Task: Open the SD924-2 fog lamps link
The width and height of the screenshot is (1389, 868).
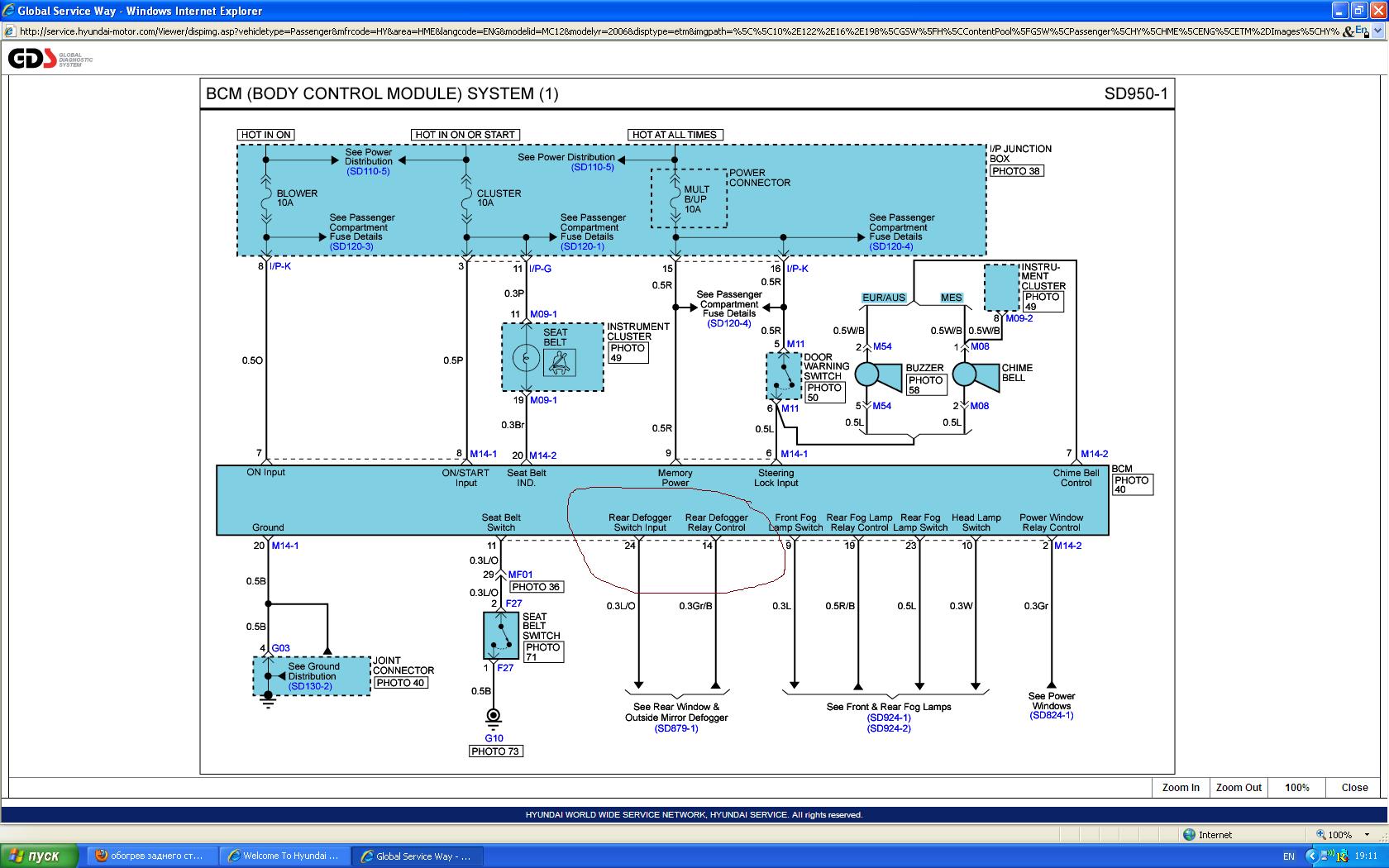Action: tap(889, 728)
